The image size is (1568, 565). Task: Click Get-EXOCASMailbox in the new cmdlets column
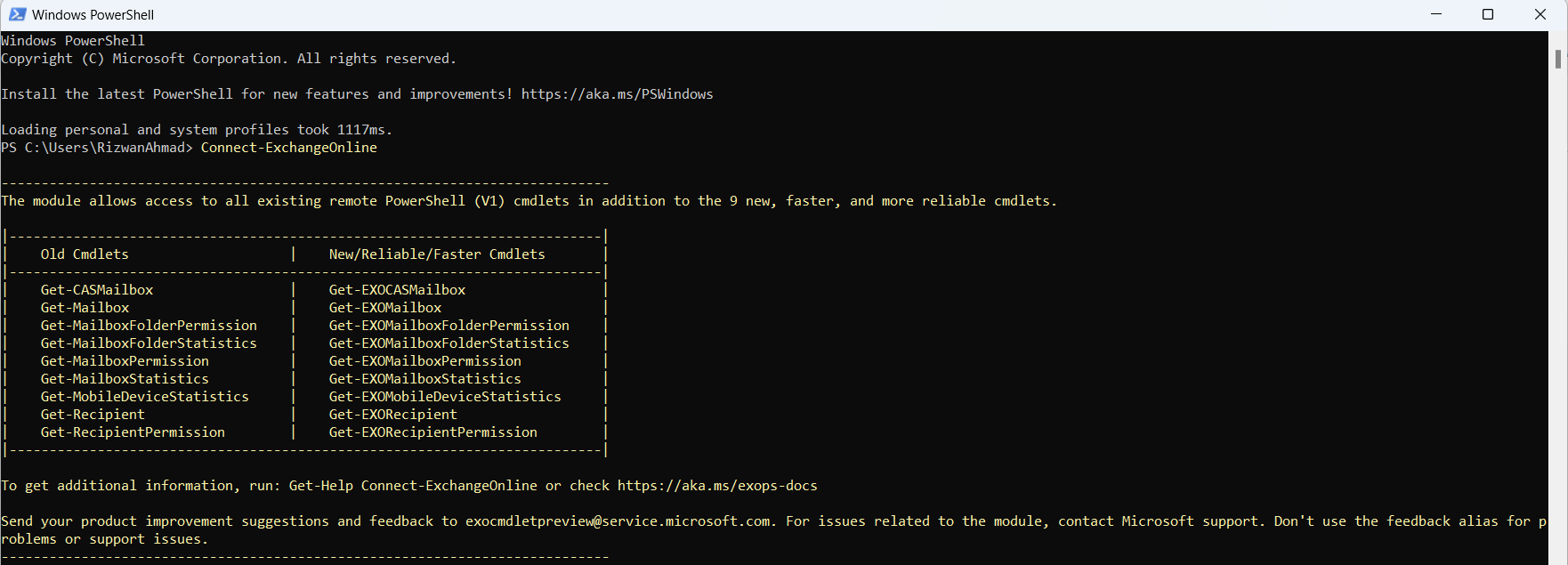pyautogui.click(x=398, y=290)
